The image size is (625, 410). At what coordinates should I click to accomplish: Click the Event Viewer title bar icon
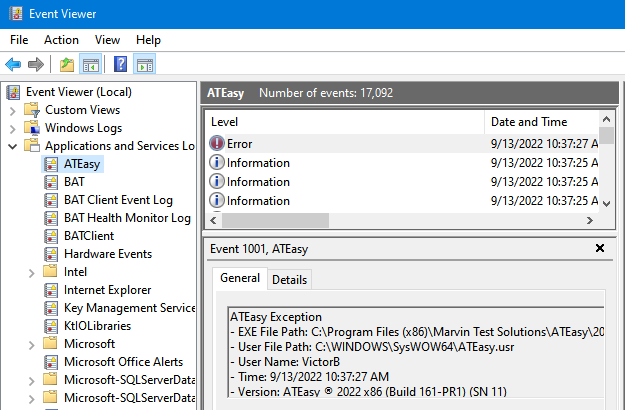click(16, 14)
